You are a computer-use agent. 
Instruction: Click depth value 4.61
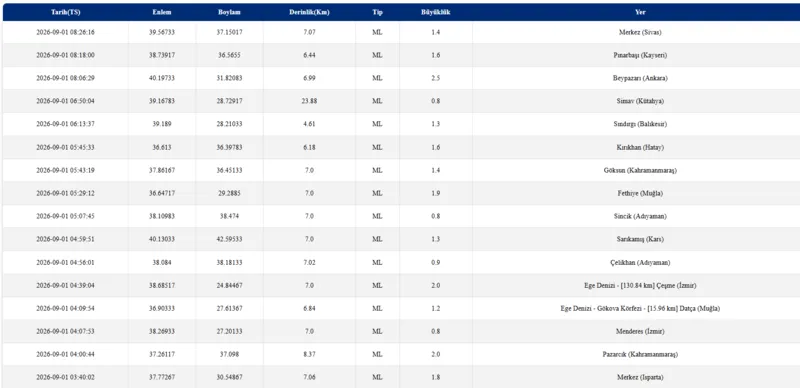[309, 124]
